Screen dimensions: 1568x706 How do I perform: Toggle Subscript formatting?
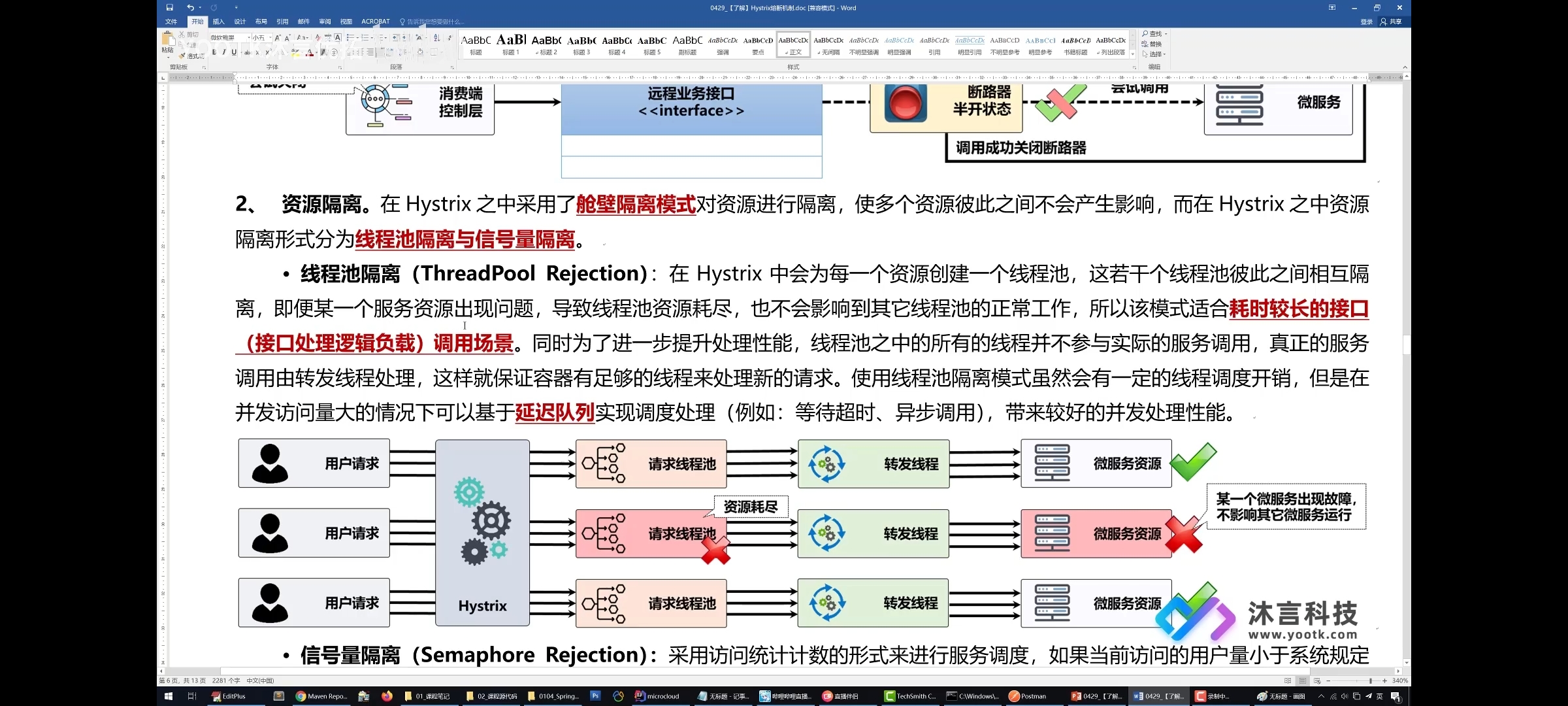pyautogui.click(x=257, y=52)
